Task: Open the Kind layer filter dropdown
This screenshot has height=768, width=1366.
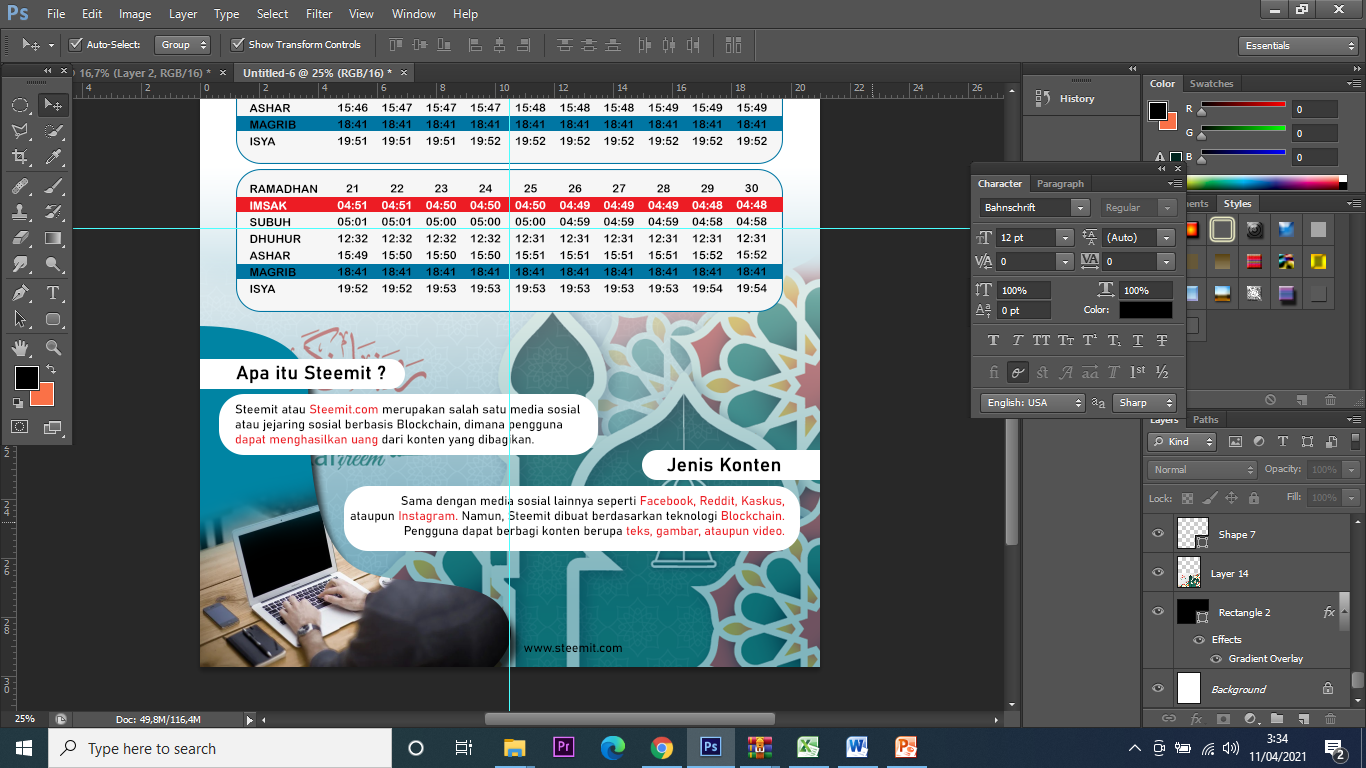Action: click(1183, 442)
